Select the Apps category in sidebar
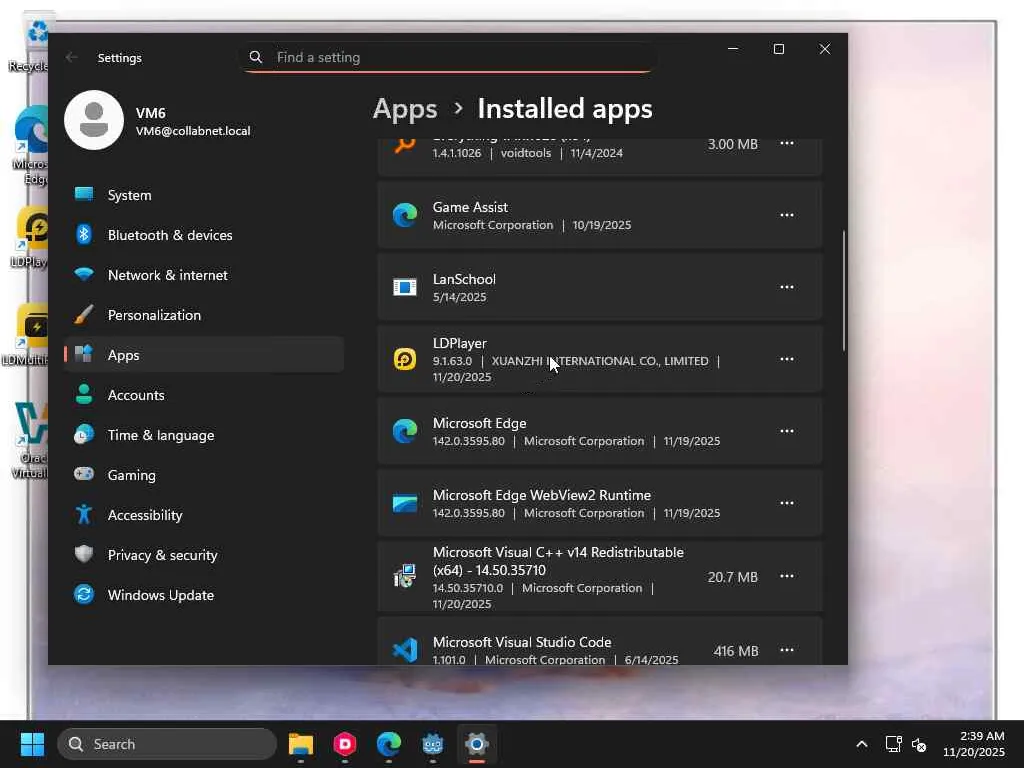 tap(204, 355)
